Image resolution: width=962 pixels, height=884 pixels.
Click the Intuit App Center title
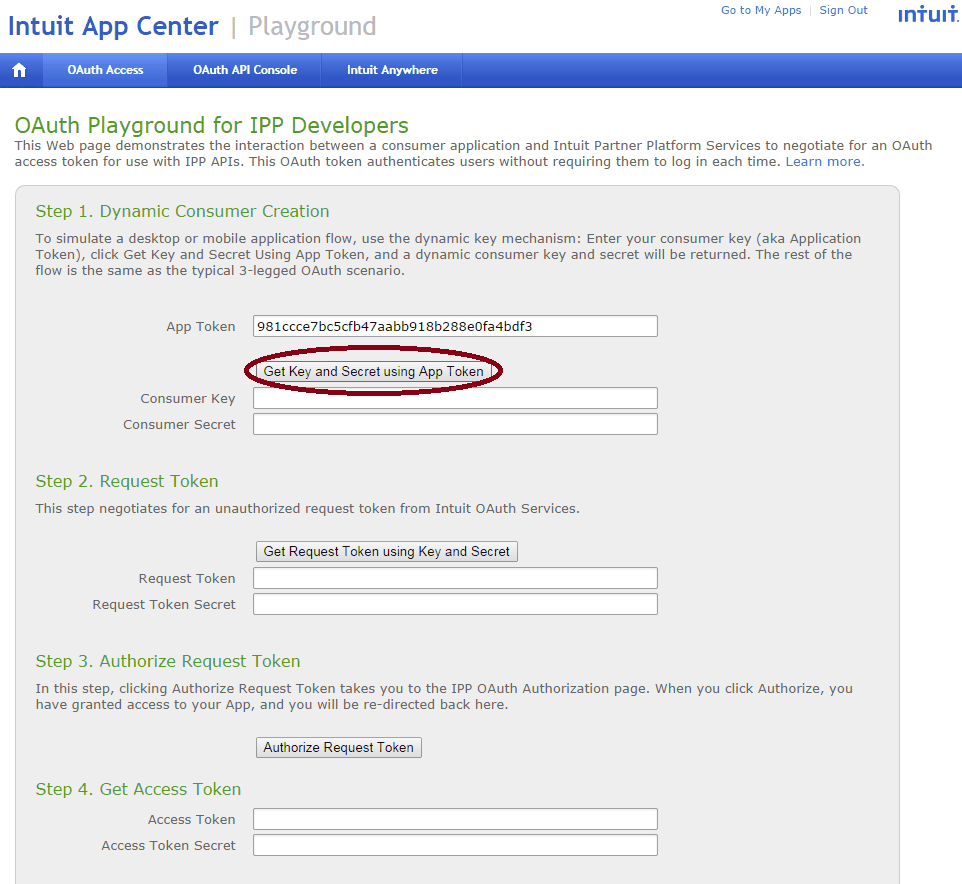(x=113, y=26)
